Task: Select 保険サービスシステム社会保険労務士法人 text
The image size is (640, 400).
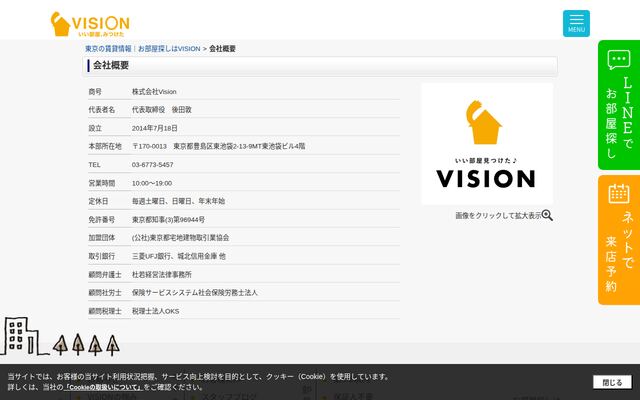Action: (195, 293)
